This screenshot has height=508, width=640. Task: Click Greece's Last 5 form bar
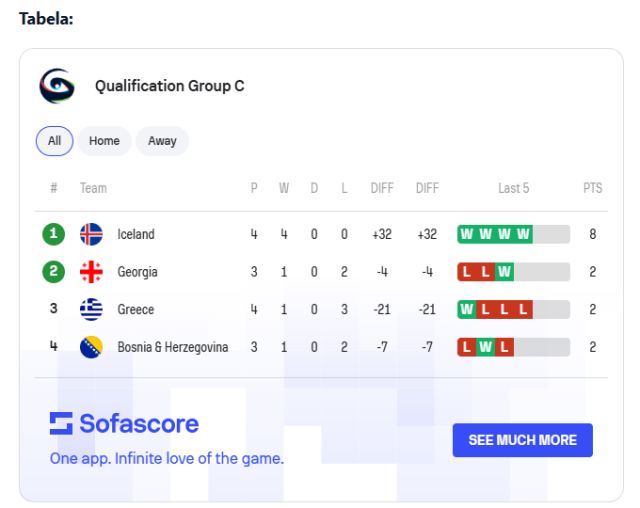(x=513, y=309)
